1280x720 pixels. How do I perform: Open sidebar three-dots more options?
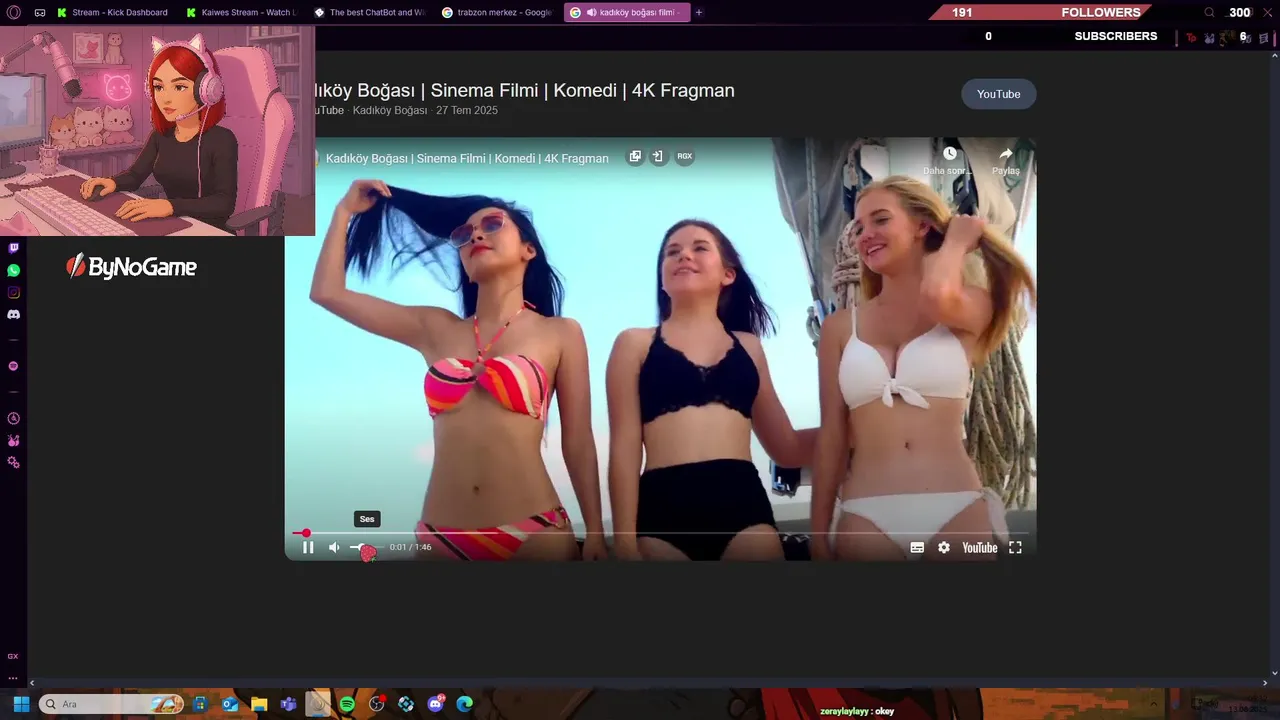click(x=13, y=678)
